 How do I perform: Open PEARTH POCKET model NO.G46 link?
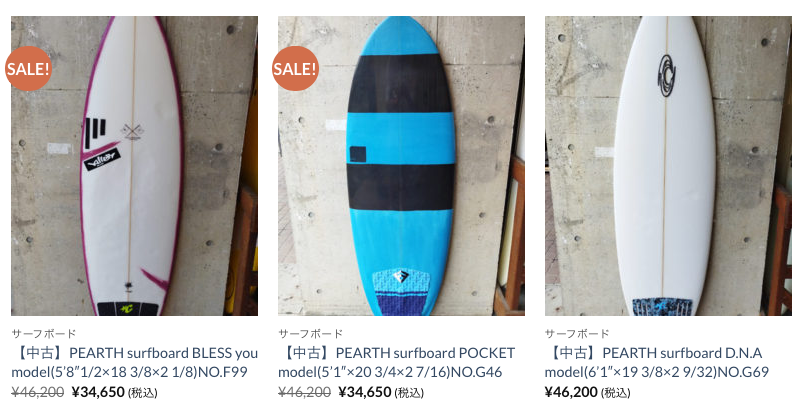pos(396,362)
